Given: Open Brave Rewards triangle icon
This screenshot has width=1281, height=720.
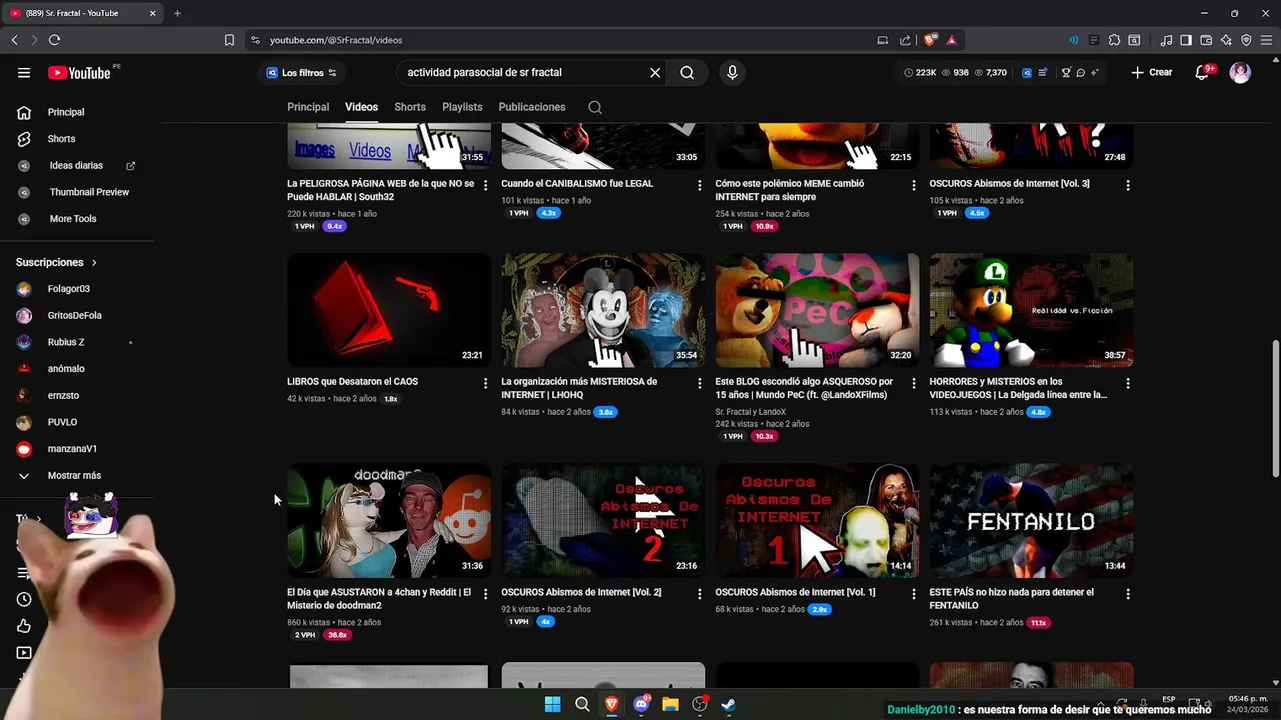Looking at the screenshot, I should pos(951,40).
